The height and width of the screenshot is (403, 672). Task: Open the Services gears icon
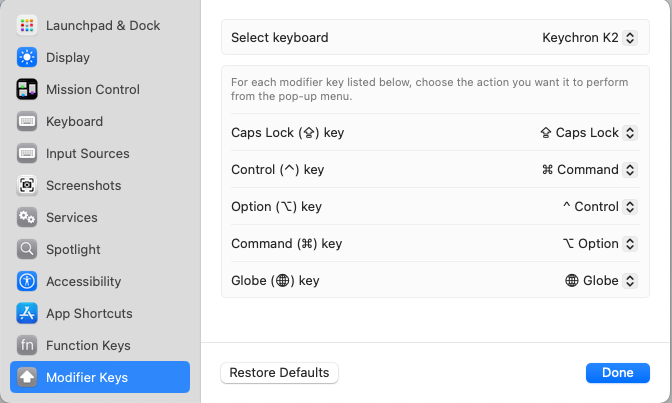[27, 217]
